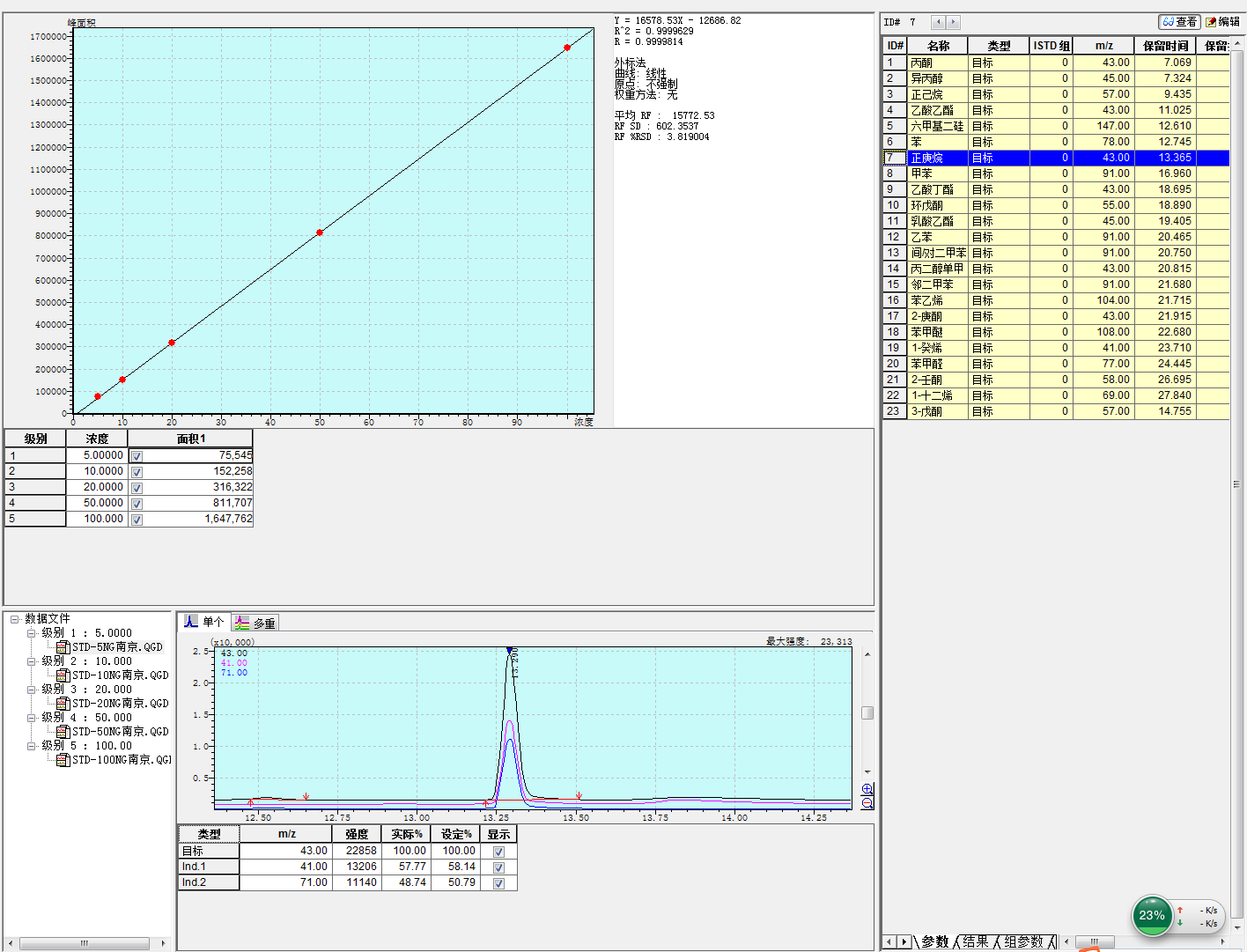The height and width of the screenshot is (952, 1247).
Task: Select compound row 苯乙烯
Action: click(x=1056, y=300)
